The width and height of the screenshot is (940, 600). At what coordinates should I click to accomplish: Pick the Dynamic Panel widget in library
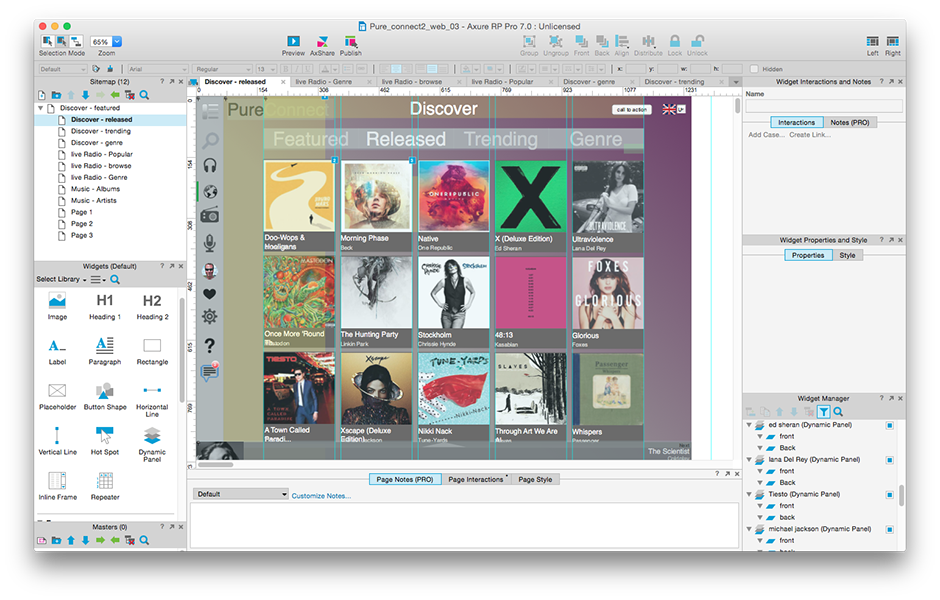pos(152,434)
